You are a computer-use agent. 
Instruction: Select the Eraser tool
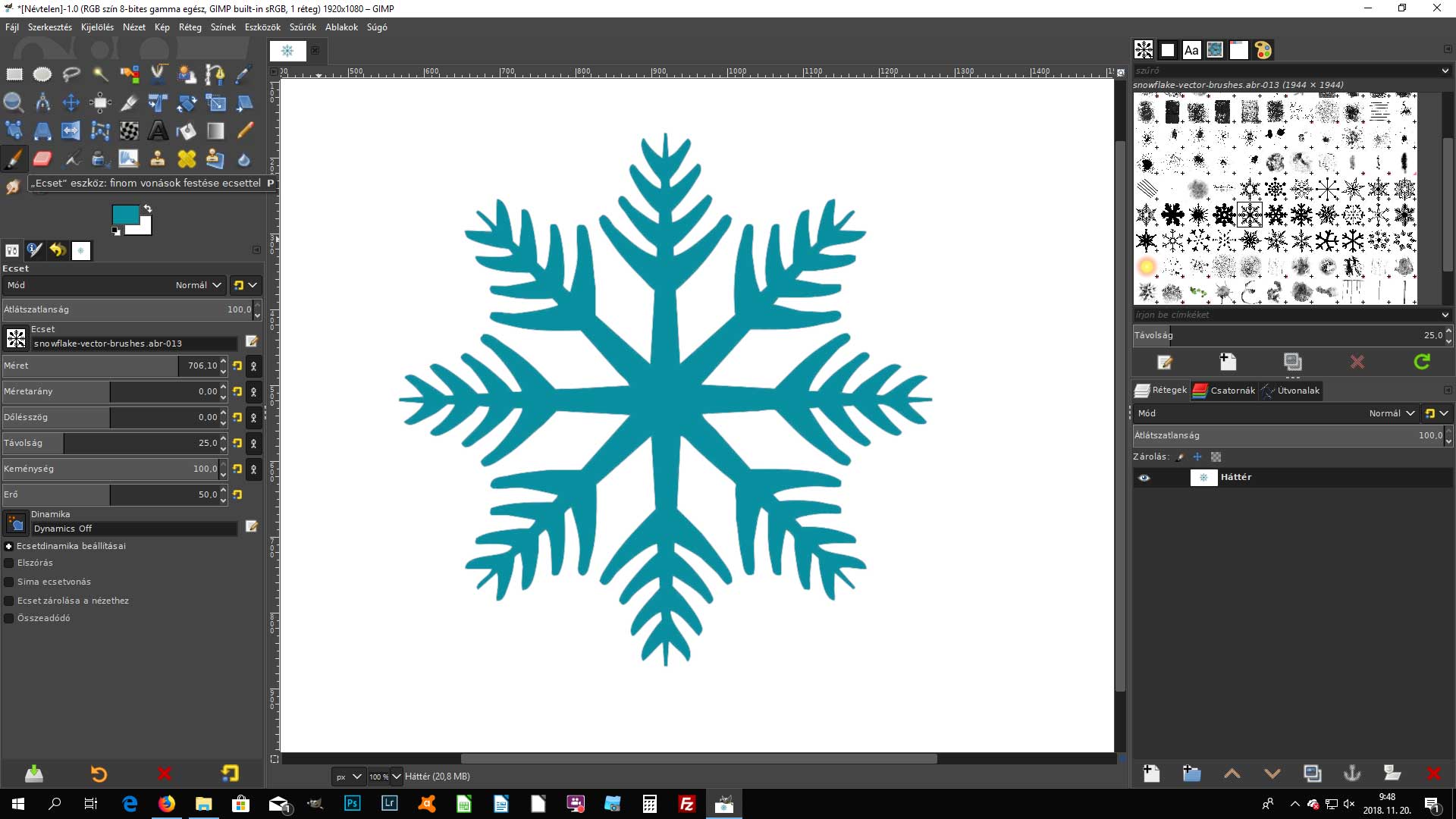click(42, 158)
